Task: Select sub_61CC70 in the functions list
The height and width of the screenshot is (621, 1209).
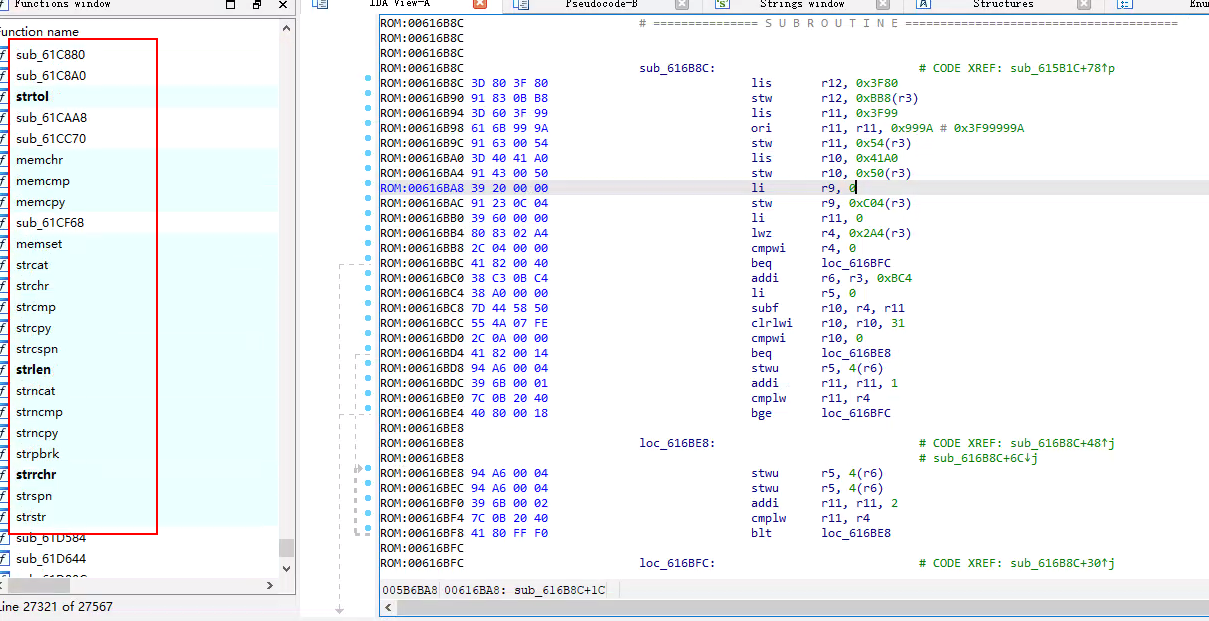Action: (51, 138)
